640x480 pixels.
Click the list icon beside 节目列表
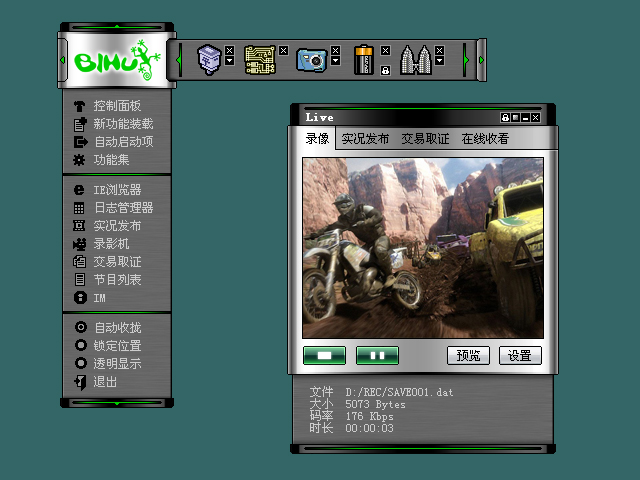80,280
